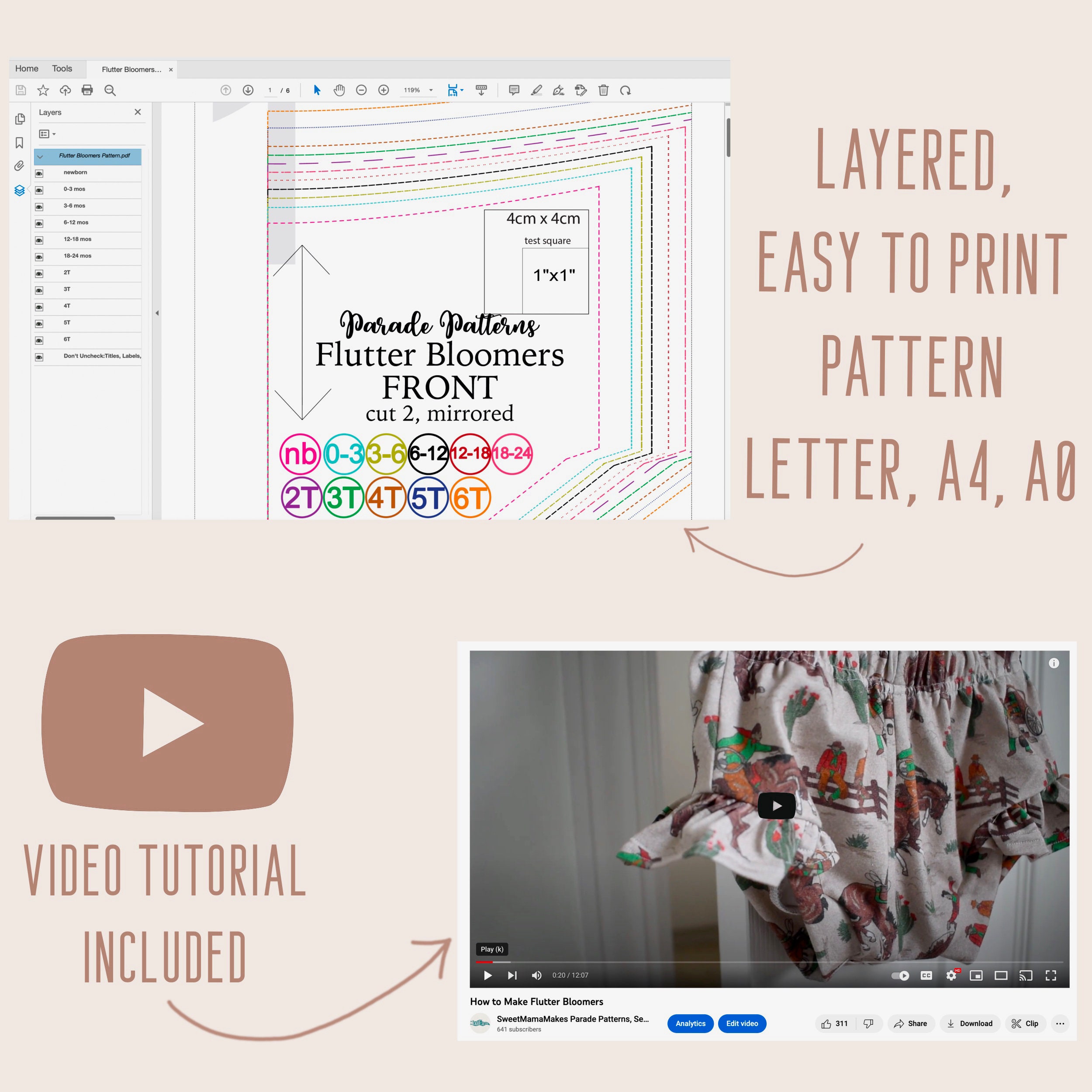Select the Flutter Bloomers document tab
This screenshot has height=1092, width=1092.
tap(131, 69)
